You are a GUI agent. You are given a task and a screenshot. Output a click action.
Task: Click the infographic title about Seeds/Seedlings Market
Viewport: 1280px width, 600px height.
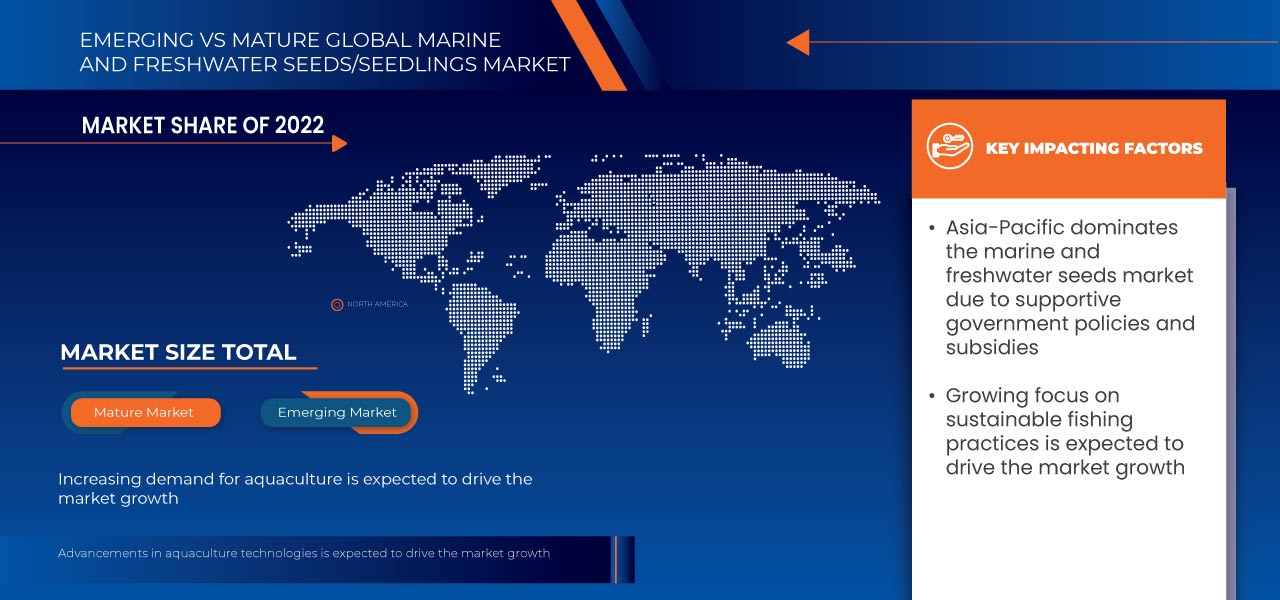(324, 53)
